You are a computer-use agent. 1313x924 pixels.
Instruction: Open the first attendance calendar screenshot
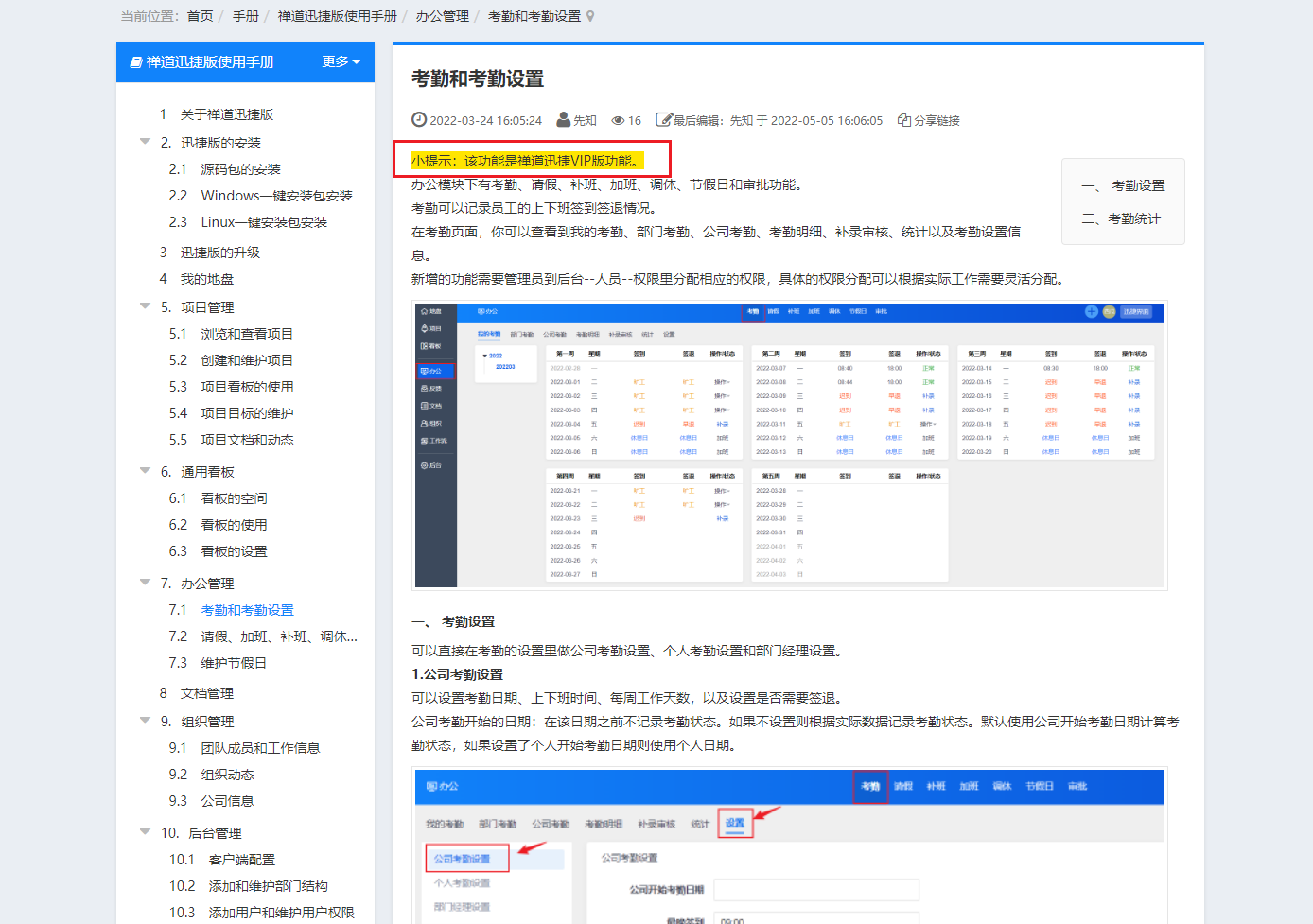tap(789, 445)
